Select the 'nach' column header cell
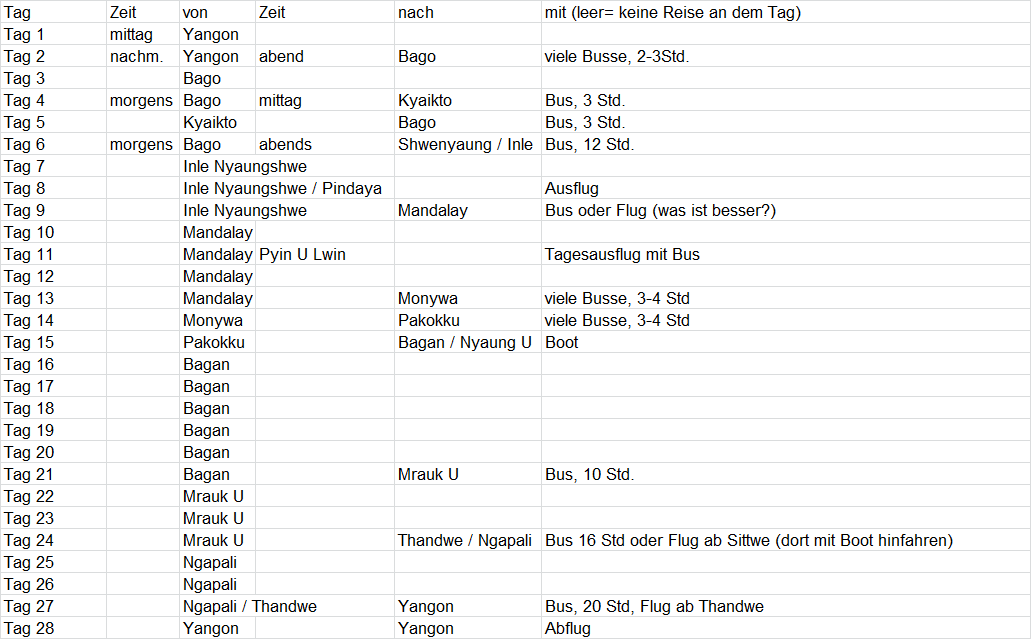 [415, 13]
